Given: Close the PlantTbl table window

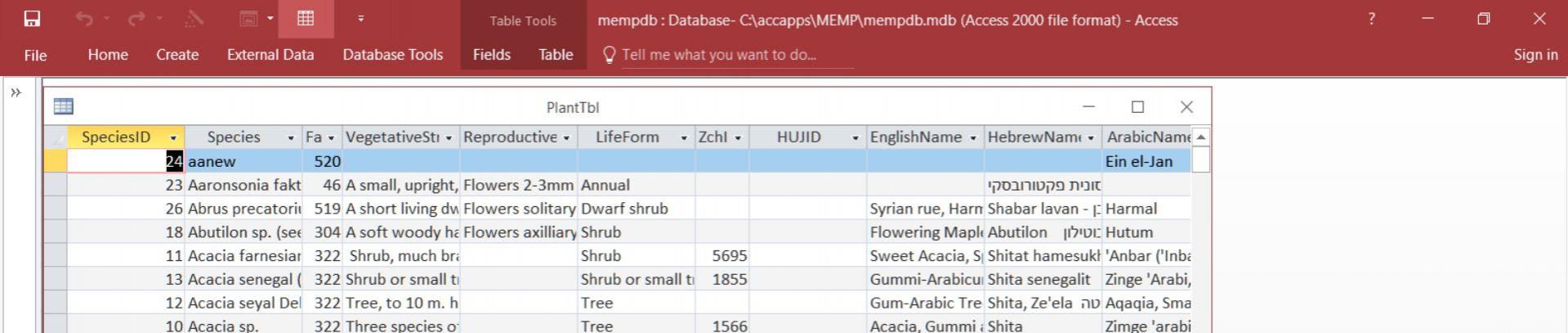Looking at the screenshot, I should [1186, 107].
